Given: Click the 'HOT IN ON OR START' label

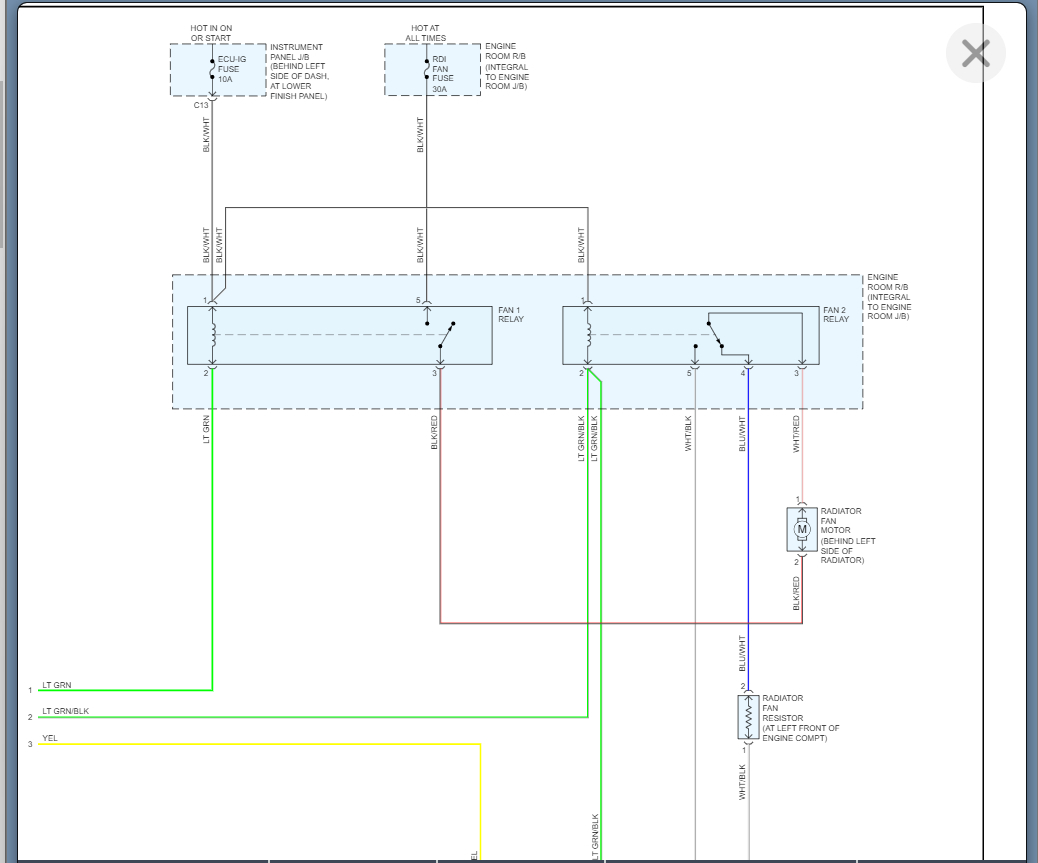Looking at the screenshot, I should tap(211, 34).
